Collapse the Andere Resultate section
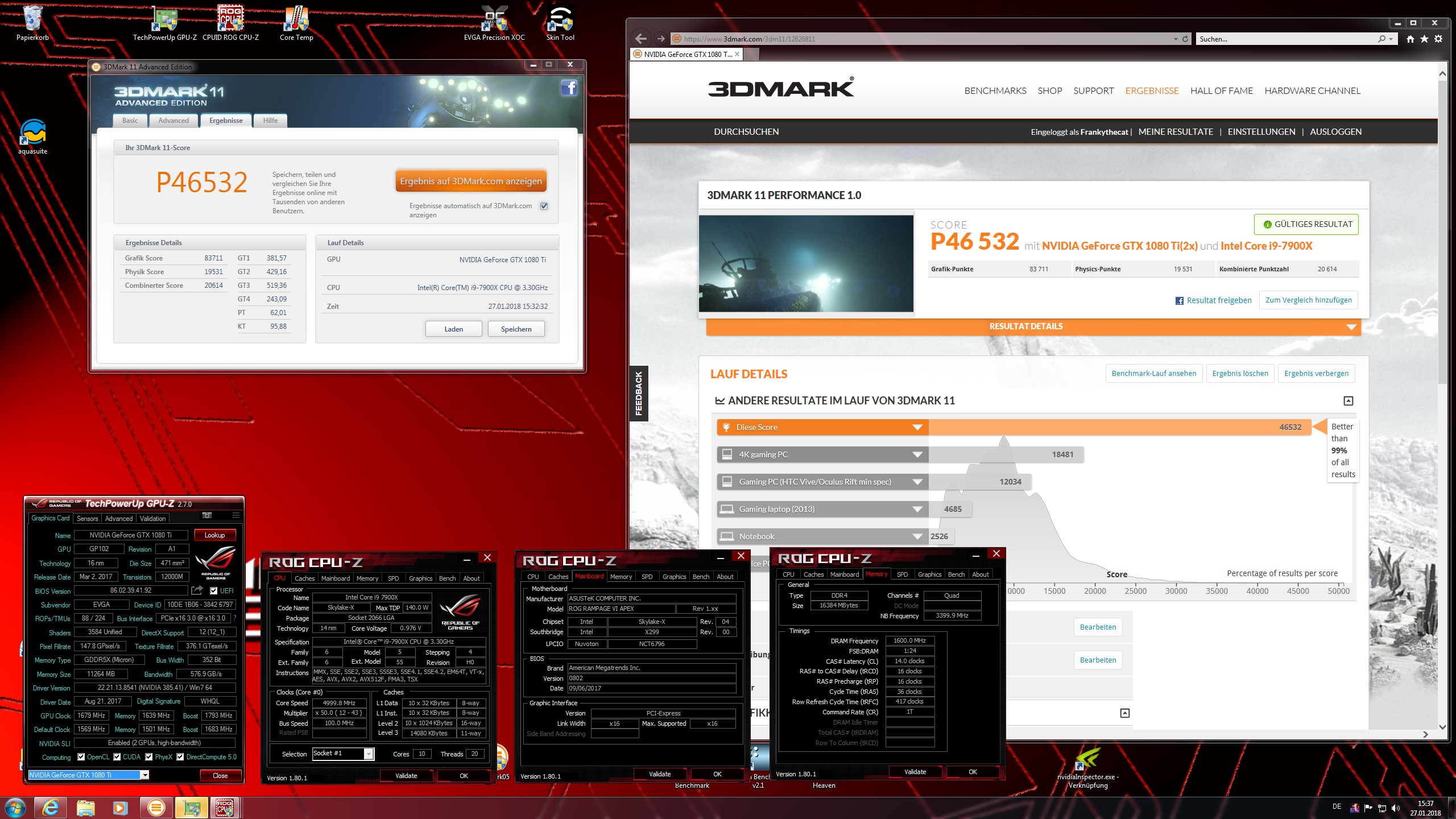The height and width of the screenshot is (819, 1456). tap(1348, 401)
